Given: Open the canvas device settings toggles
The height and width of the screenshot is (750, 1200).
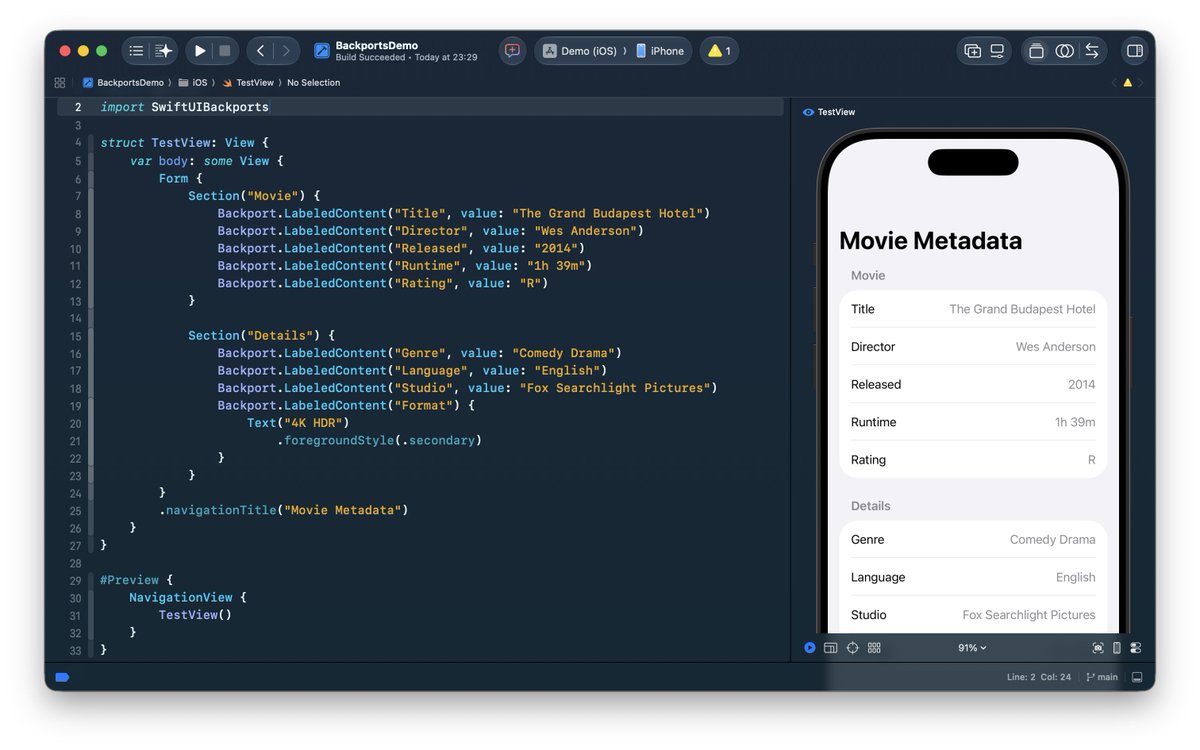Looking at the screenshot, I should pos(1135,648).
